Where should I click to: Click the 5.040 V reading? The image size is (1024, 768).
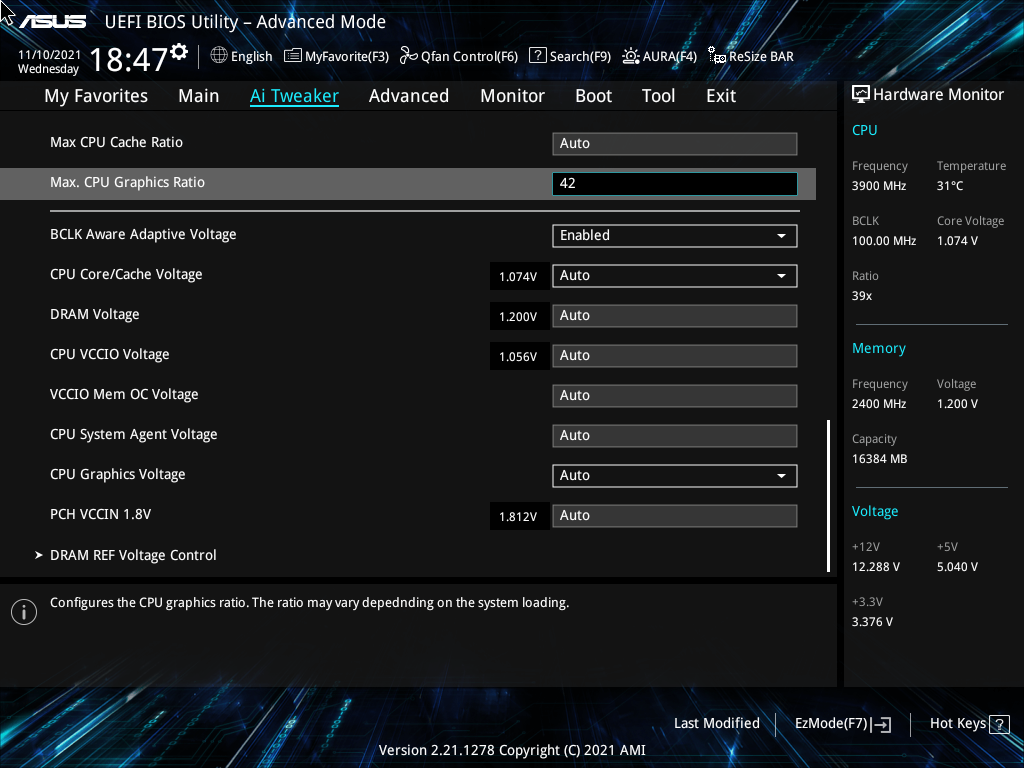(957, 567)
